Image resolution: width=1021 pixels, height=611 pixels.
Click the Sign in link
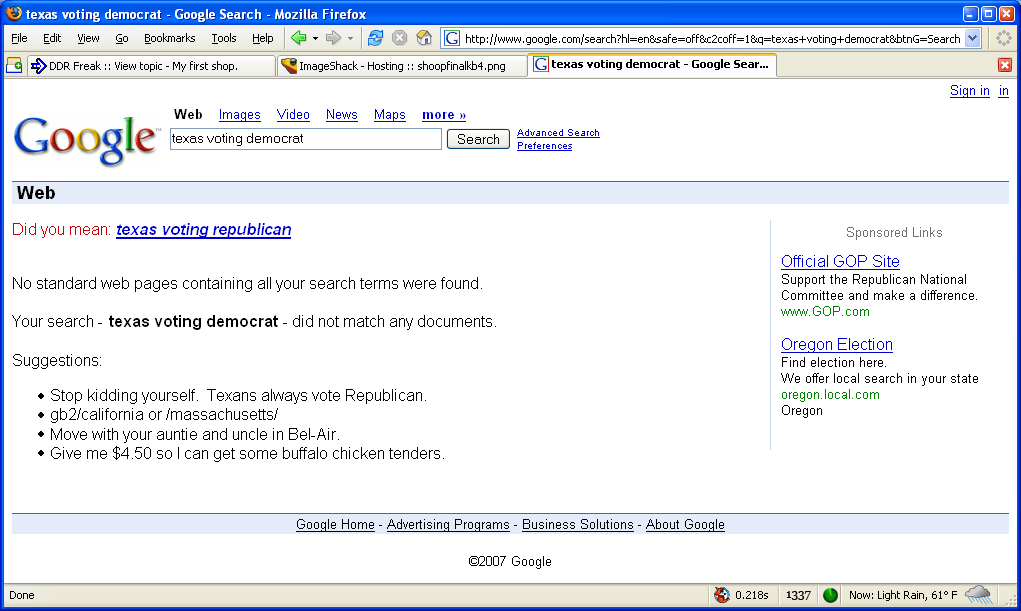tap(970, 91)
